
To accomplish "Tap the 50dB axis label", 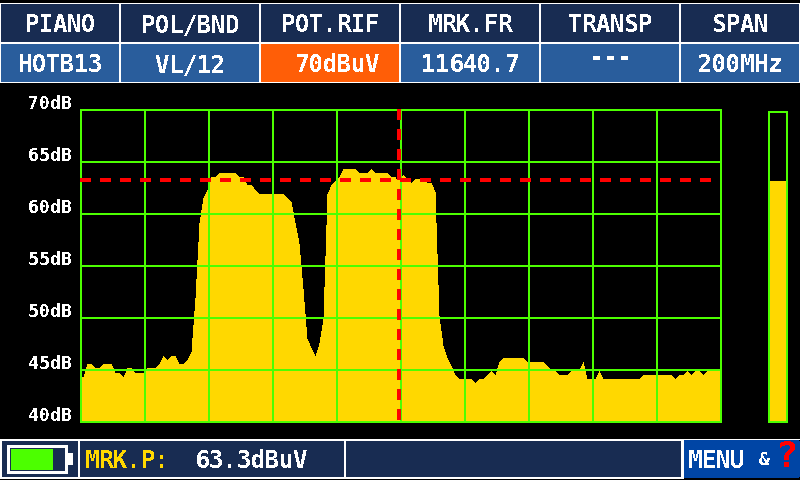I will (50, 311).
